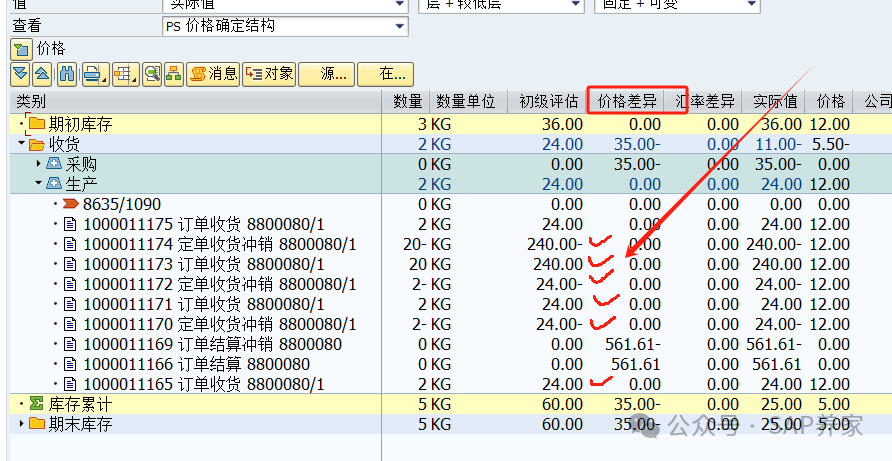Image resolution: width=892 pixels, height=461 pixels.
Task: Click document icon of row 1000011169
Action: 70,344
